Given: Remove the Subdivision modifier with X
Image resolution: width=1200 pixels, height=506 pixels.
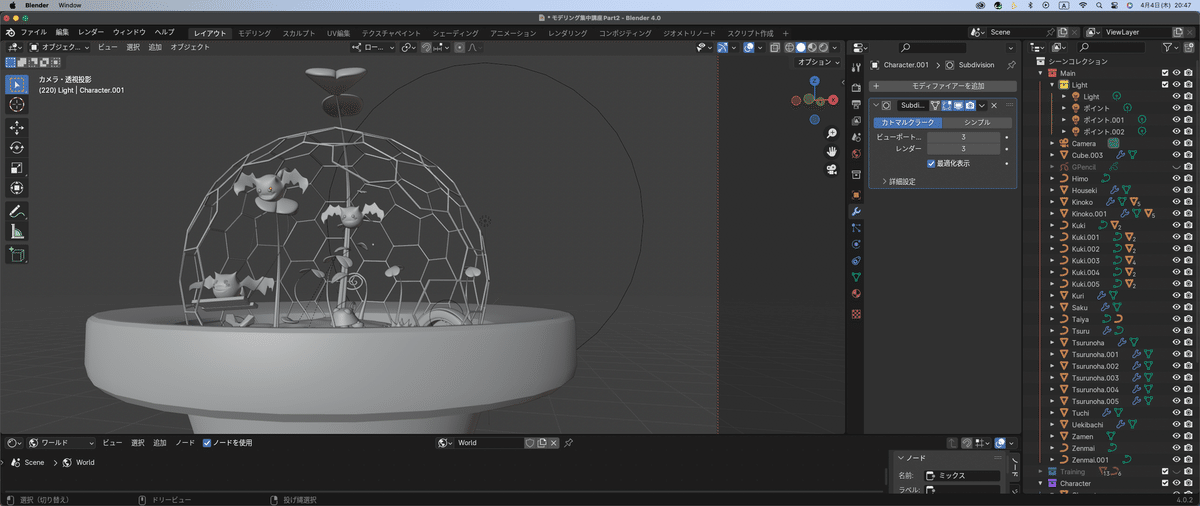Looking at the screenshot, I should click(994, 105).
